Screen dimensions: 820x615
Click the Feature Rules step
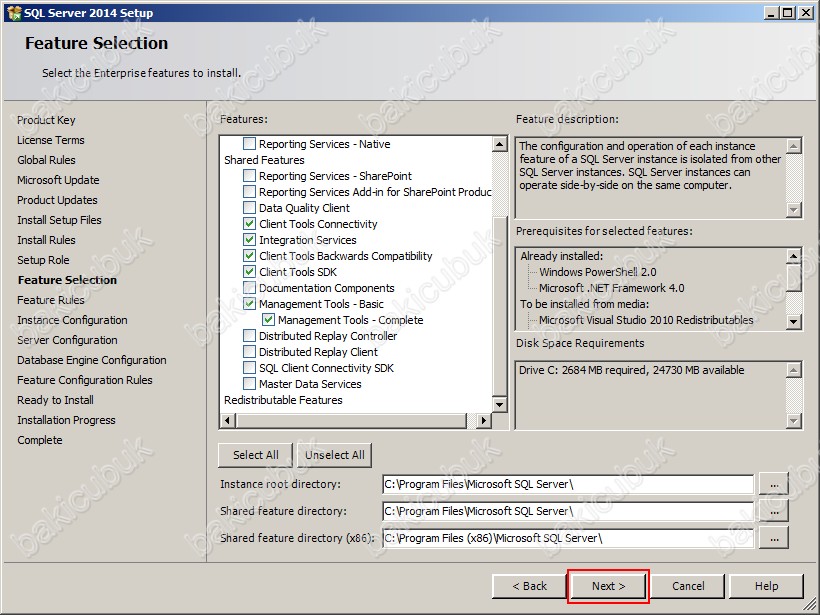(x=51, y=300)
